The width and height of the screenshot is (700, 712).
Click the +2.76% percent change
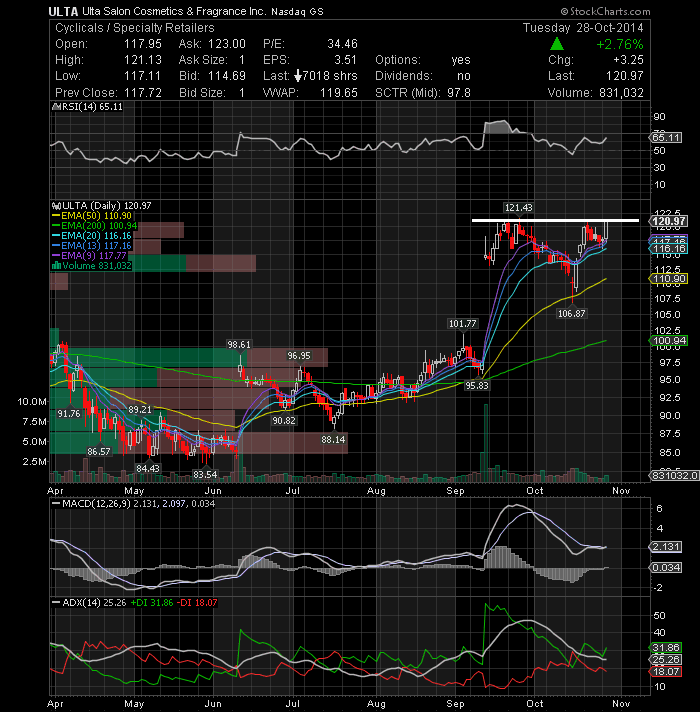[620, 44]
